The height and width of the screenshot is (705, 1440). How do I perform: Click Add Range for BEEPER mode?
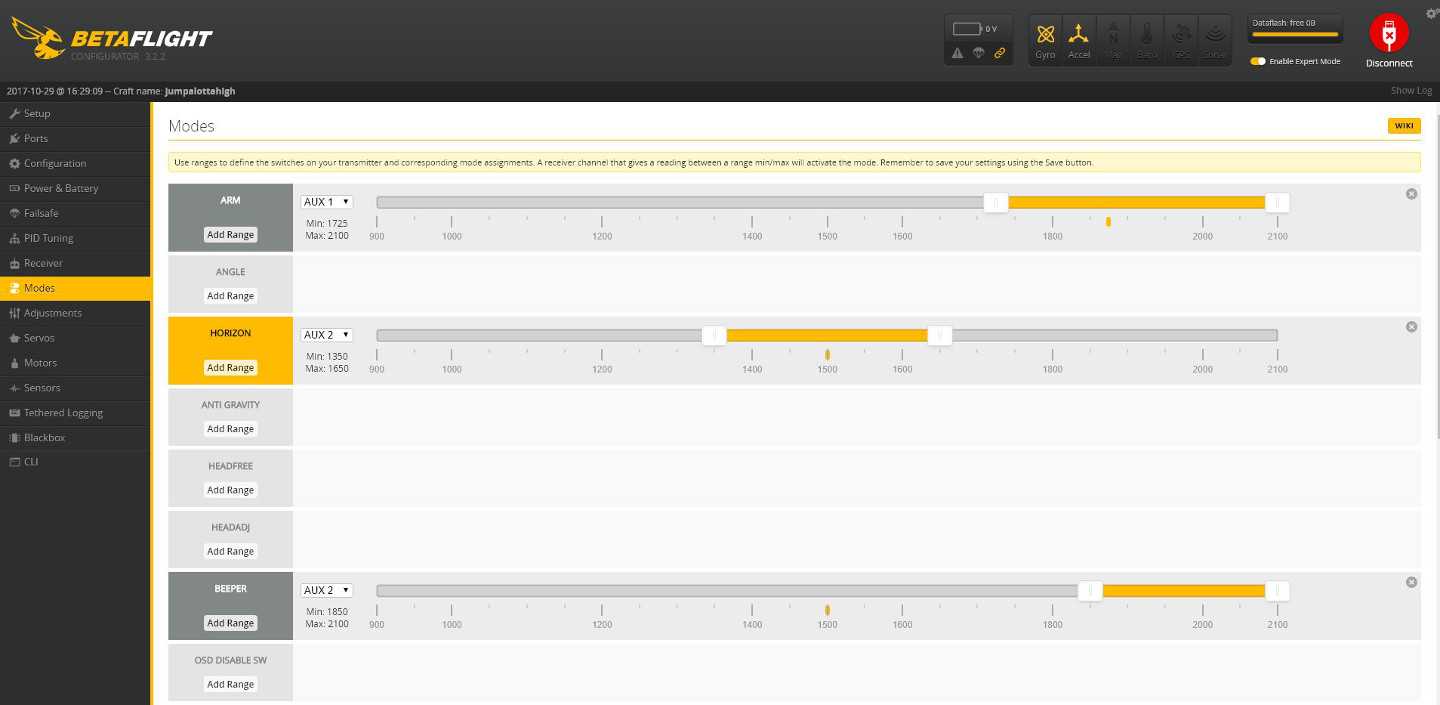pos(230,623)
